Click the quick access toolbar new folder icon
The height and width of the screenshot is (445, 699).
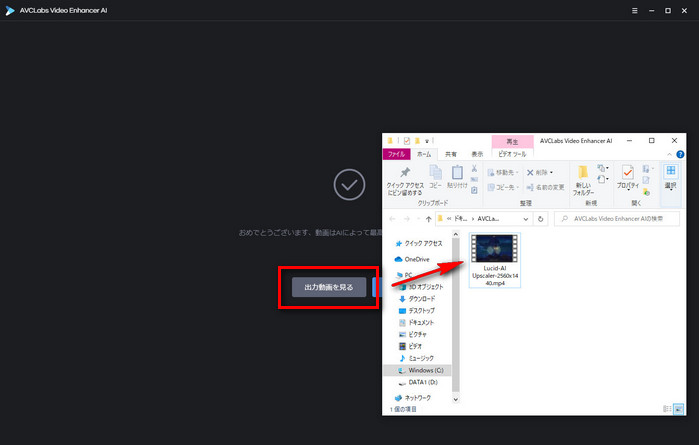click(x=417, y=141)
